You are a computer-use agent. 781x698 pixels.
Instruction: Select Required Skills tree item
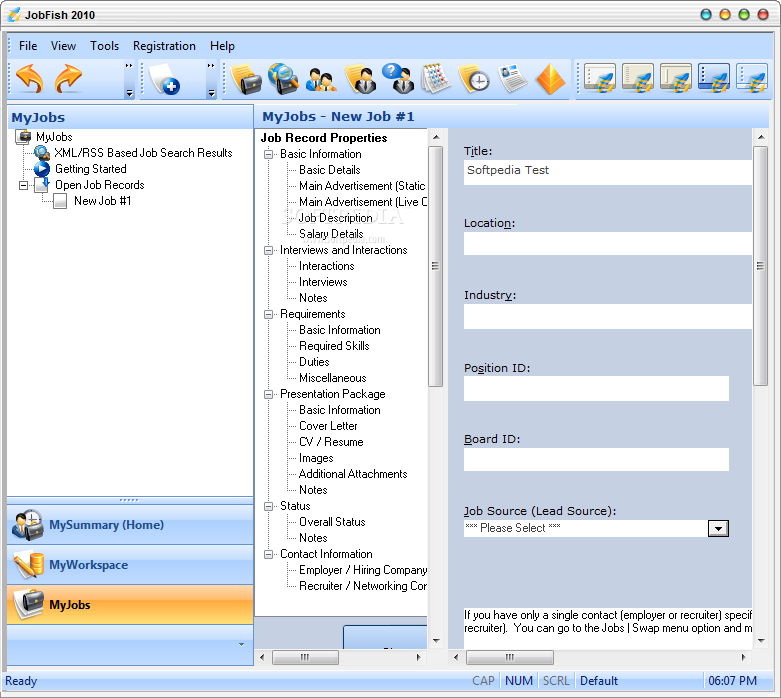334,346
